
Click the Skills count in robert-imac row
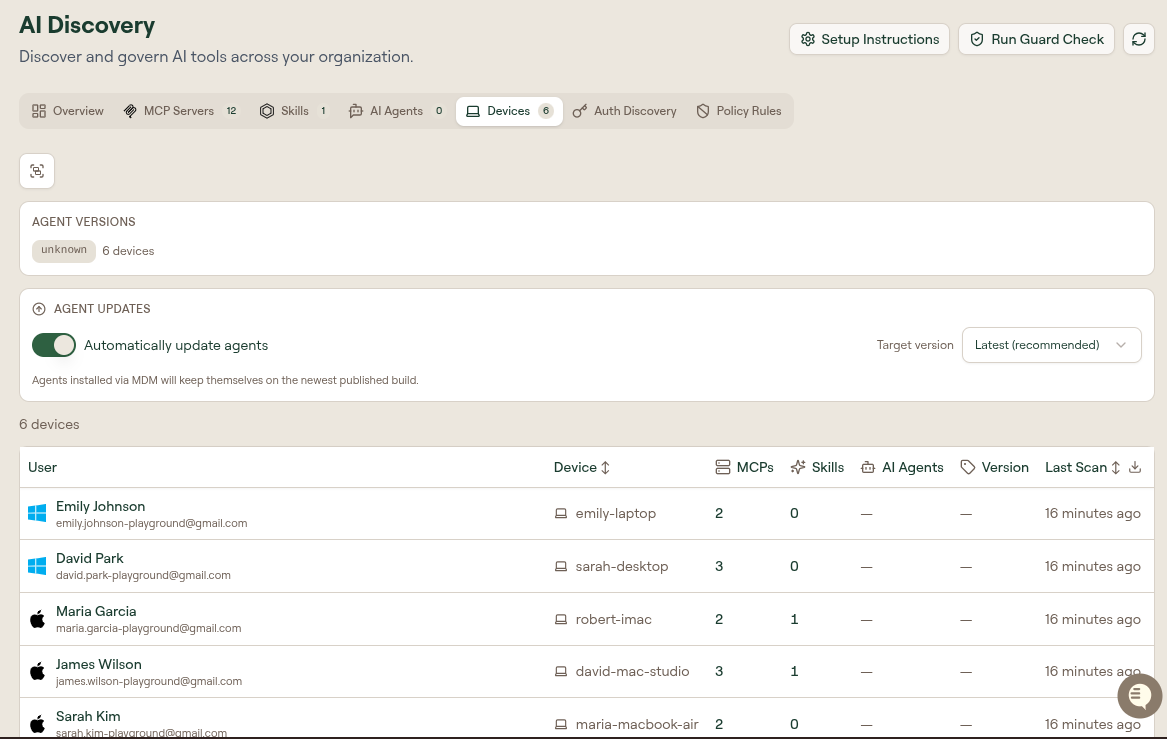(794, 619)
